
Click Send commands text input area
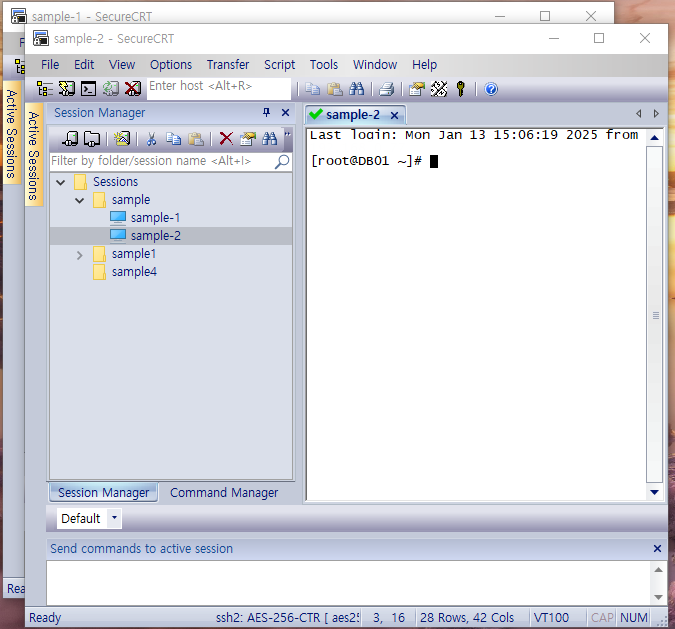click(x=350, y=583)
